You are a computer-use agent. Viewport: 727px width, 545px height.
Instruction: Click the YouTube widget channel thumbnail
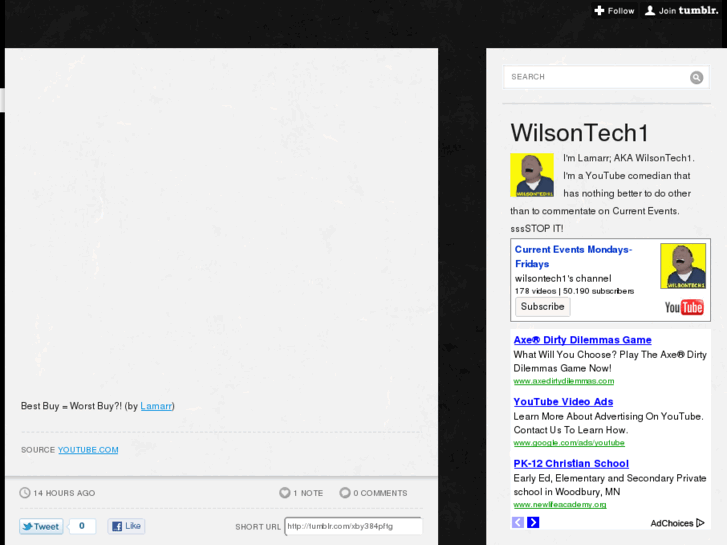click(683, 266)
